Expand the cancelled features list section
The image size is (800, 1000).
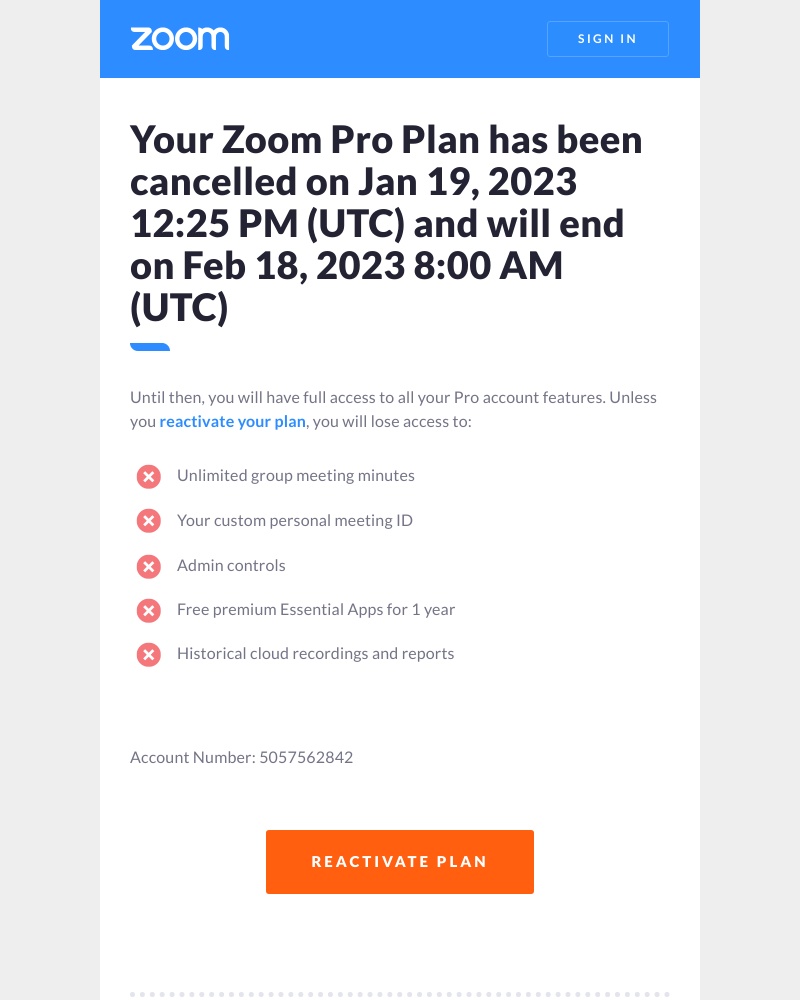pos(300,565)
